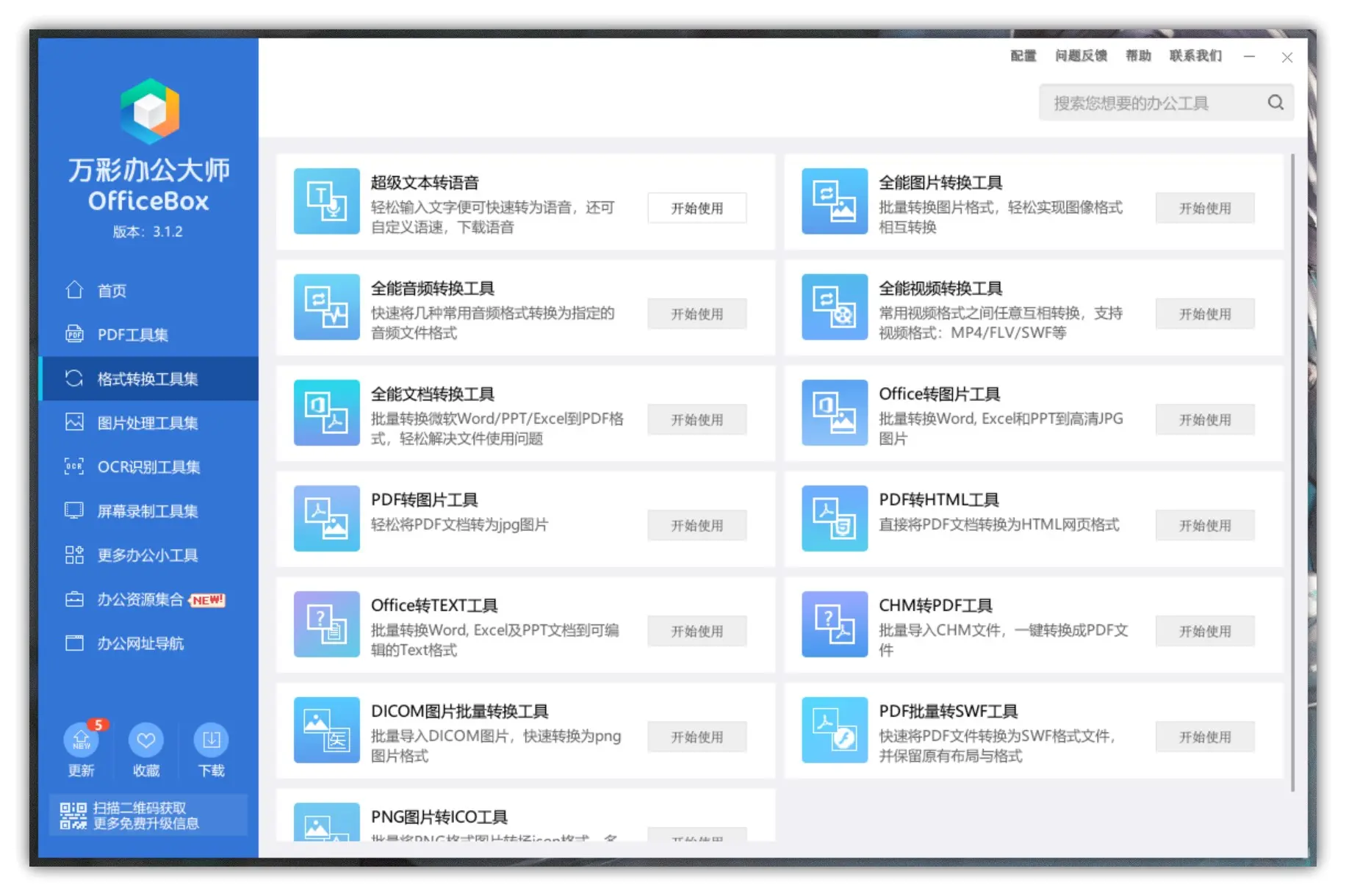Click 开始使用 for Office转图片工具
Image resolution: width=1346 pixels, height=896 pixels.
[1205, 419]
